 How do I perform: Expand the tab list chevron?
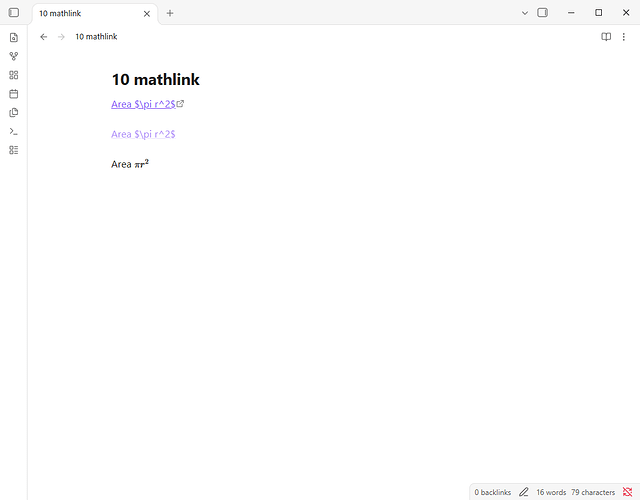pyautogui.click(x=525, y=13)
